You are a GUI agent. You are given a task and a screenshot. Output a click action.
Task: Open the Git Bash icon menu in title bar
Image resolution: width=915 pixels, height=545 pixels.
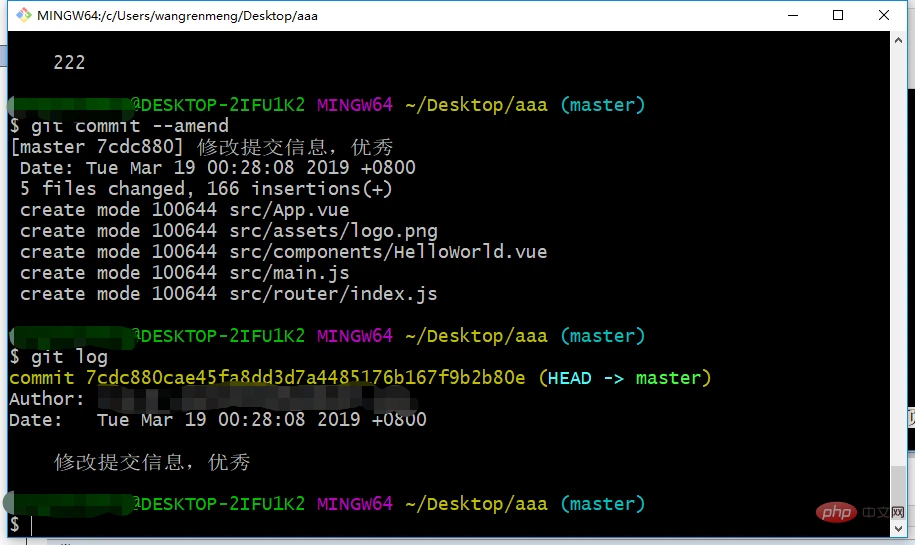click(23, 15)
